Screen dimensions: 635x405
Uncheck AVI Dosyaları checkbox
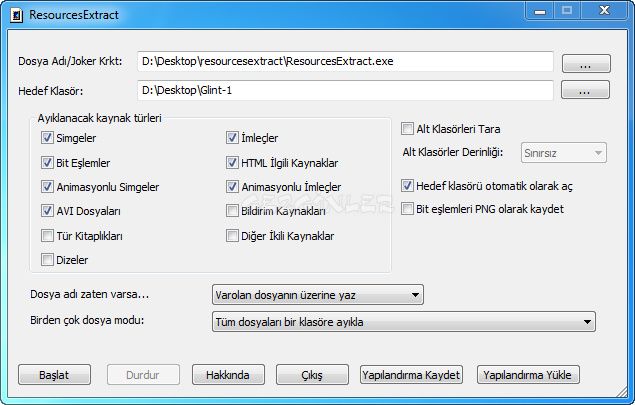pos(47,211)
